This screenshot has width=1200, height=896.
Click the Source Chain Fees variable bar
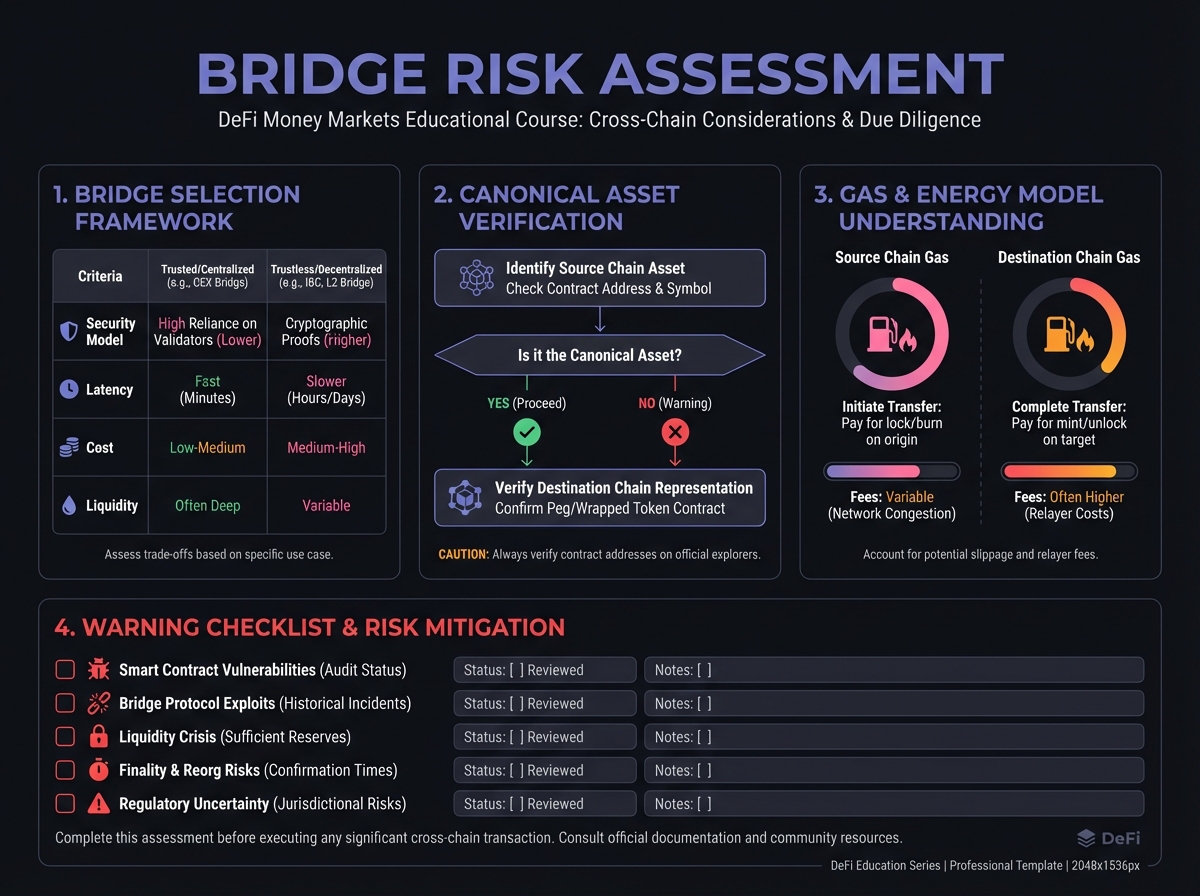[891, 471]
